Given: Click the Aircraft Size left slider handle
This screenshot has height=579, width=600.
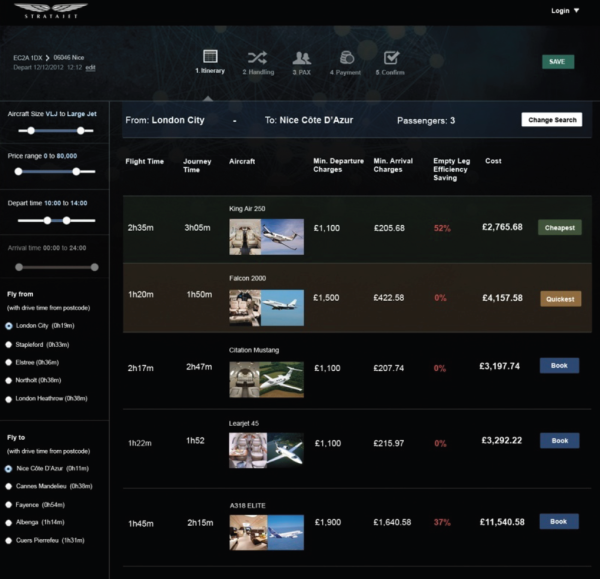Looking at the screenshot, I should click(x=31, y=130).
